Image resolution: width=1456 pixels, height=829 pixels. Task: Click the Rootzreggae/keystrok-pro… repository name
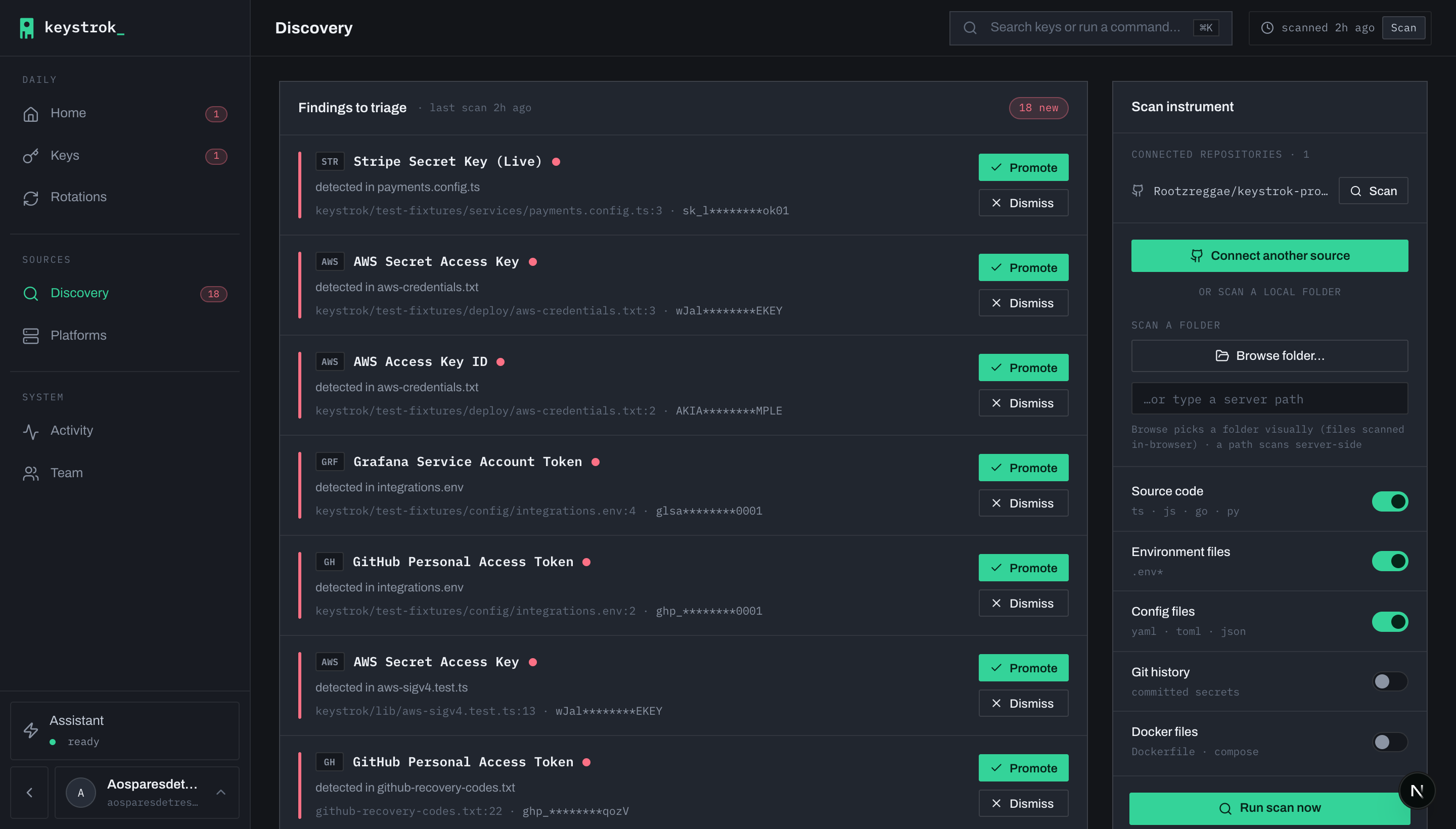point(1240,191)
